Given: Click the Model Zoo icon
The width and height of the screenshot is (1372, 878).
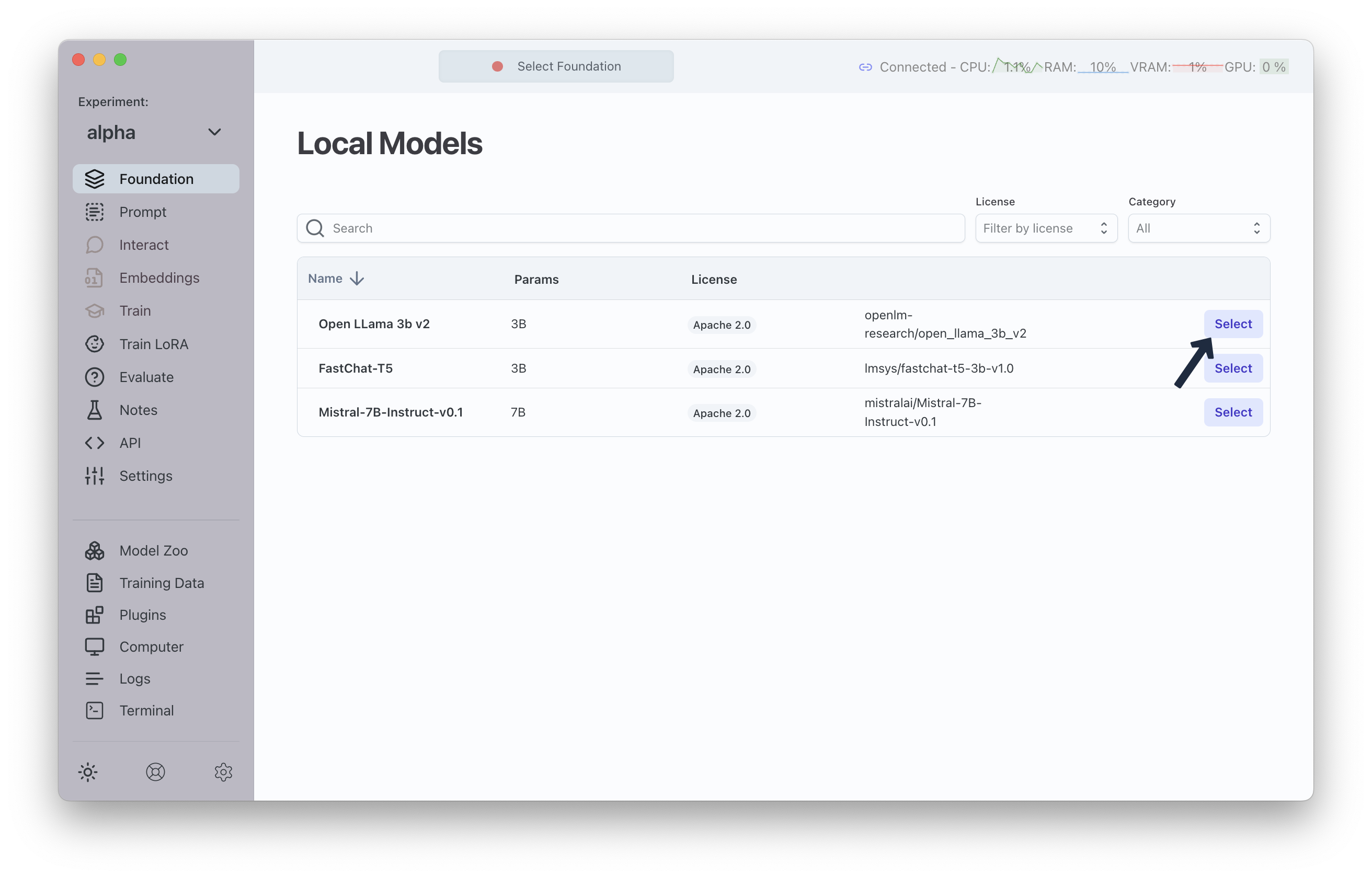Looking at the screenshot, I should click(x=95, y=549).
